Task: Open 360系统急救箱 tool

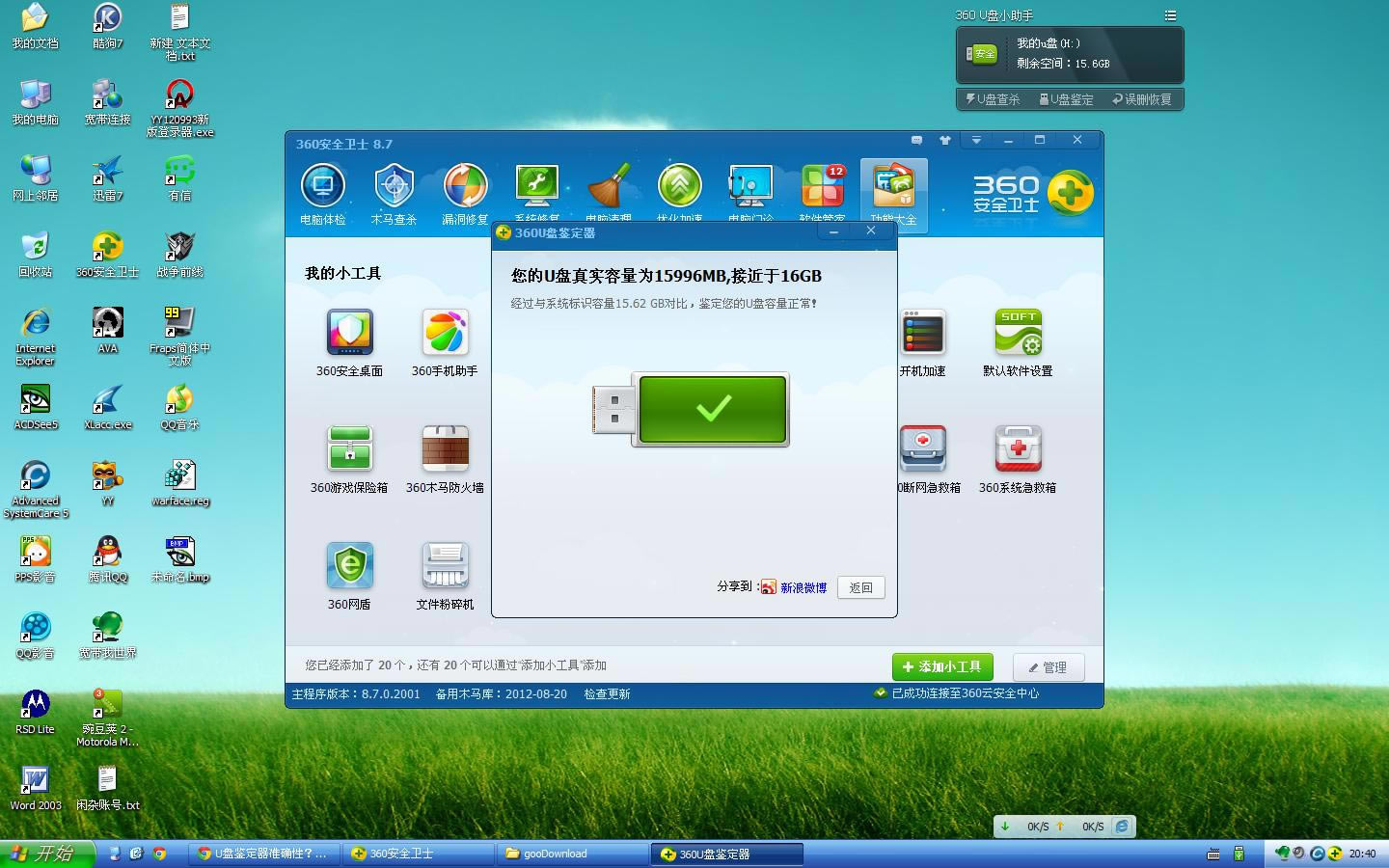Action: pyautogui.click(x=1018, y=460)
